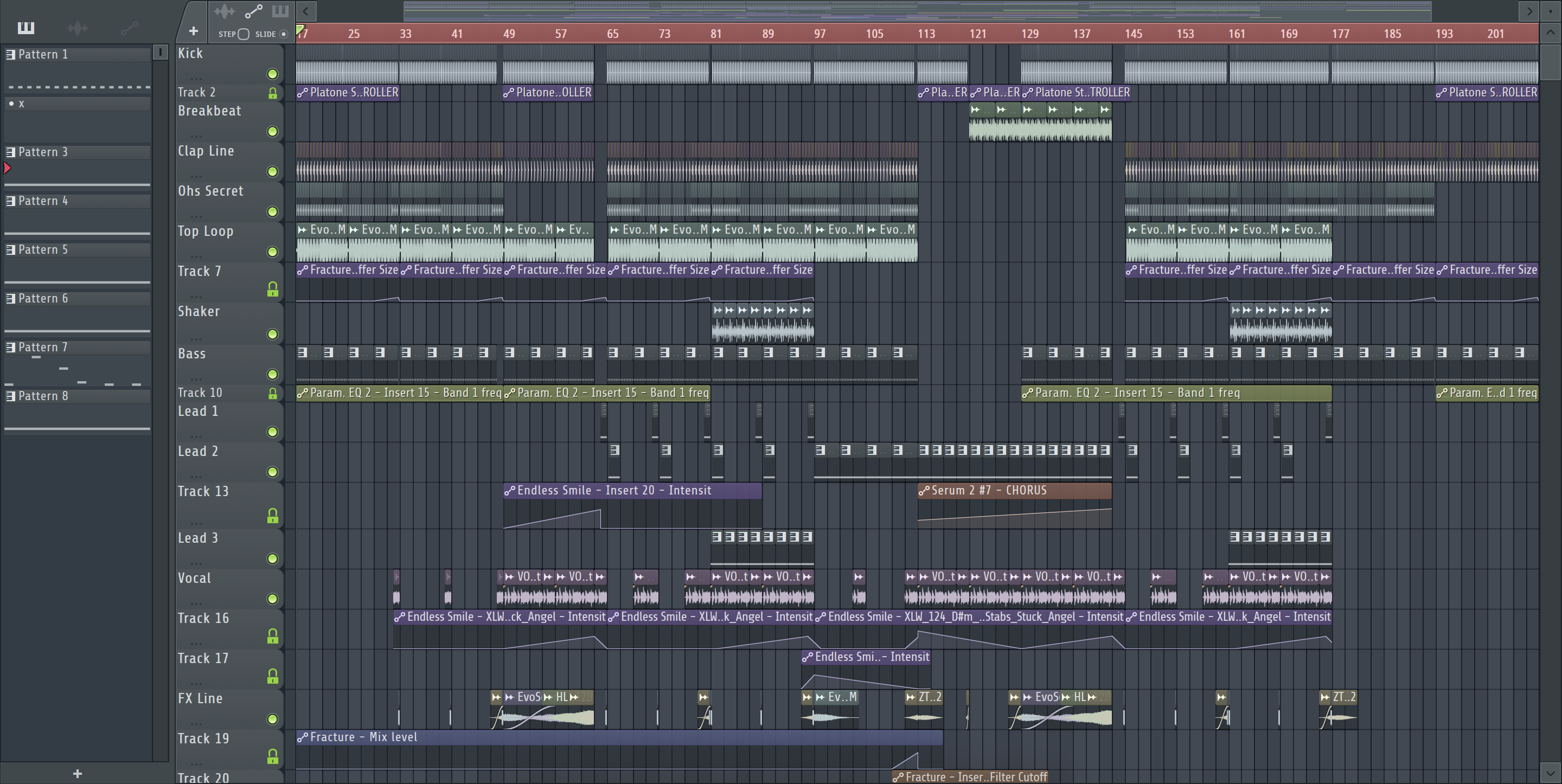Mute the Clap Line track

pyautogui.click(x=273, y=171)
